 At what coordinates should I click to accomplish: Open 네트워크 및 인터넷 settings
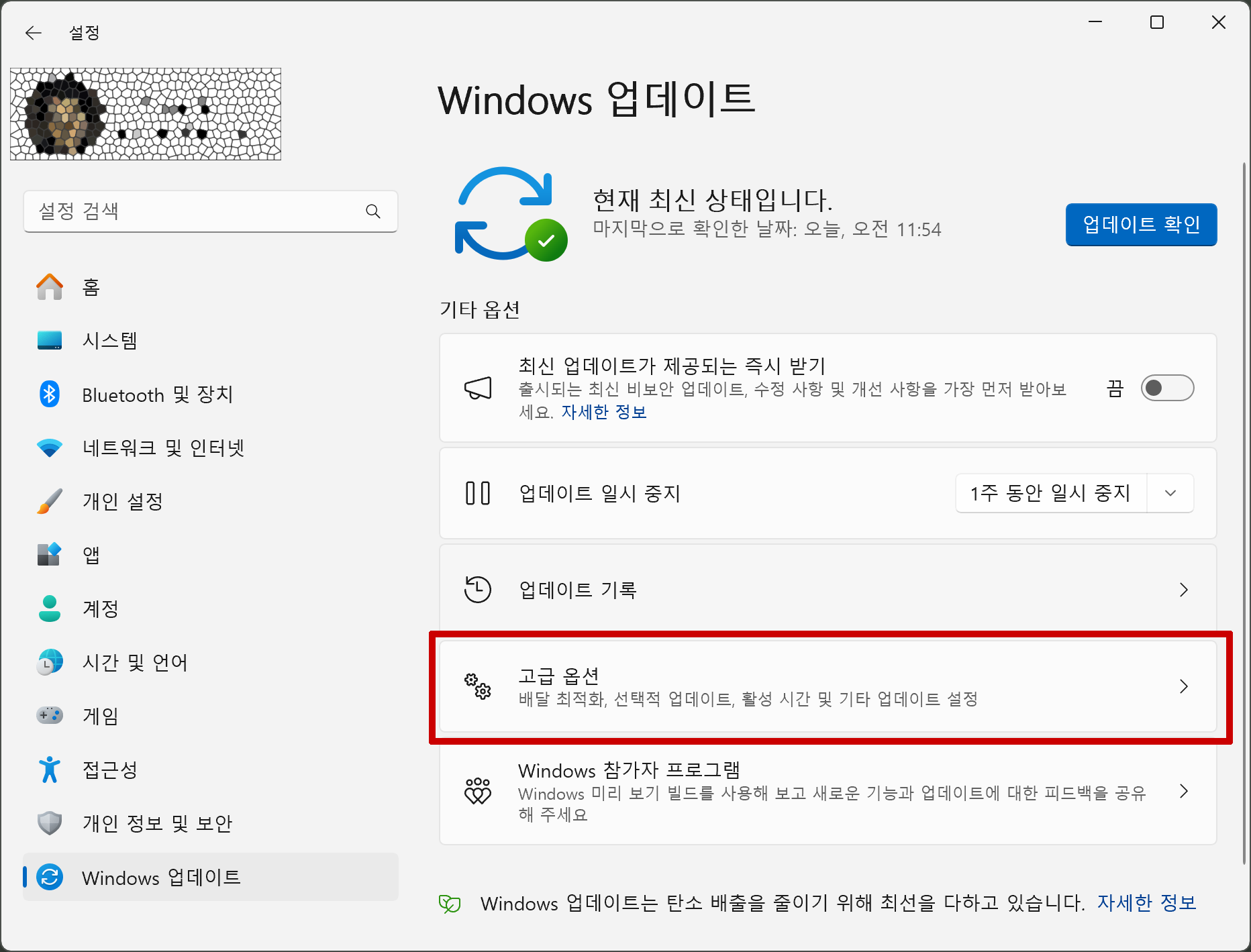211,447
